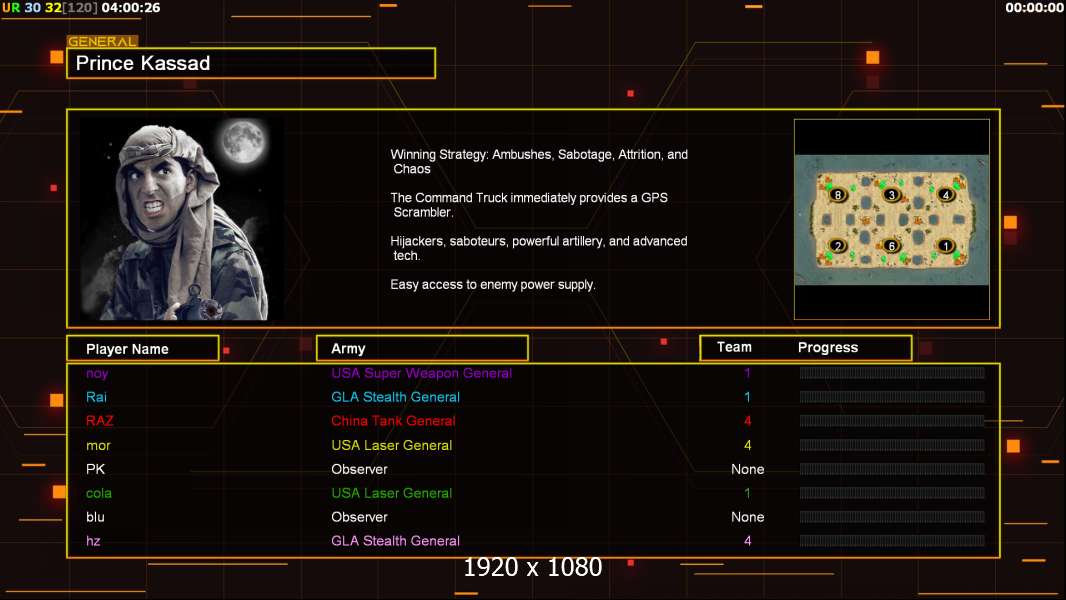Screen dimensions: 1066x600
Task: Click player name Rai
Action: coord(96,397)
